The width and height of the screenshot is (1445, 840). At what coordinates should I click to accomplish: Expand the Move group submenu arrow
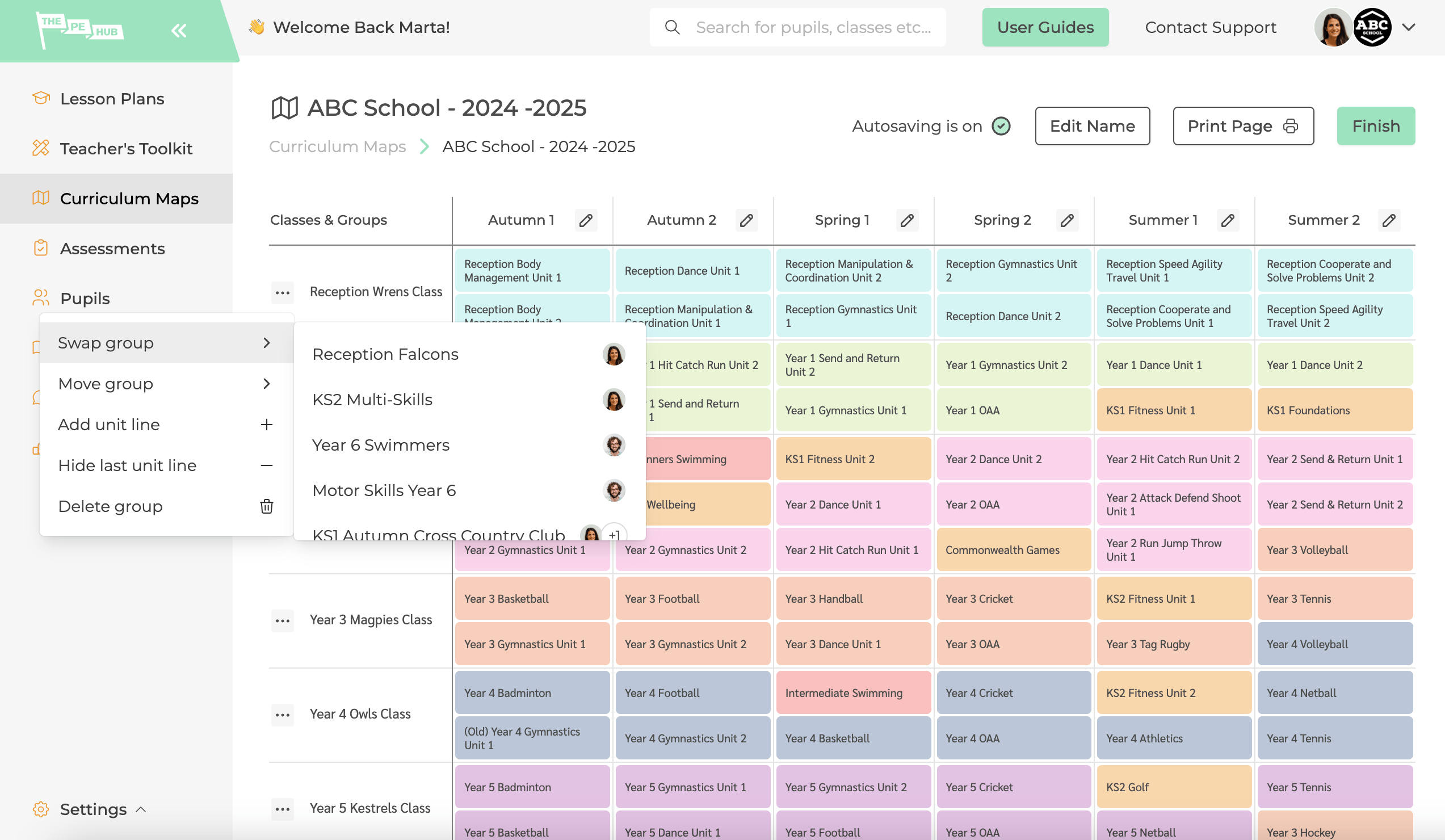267,384
